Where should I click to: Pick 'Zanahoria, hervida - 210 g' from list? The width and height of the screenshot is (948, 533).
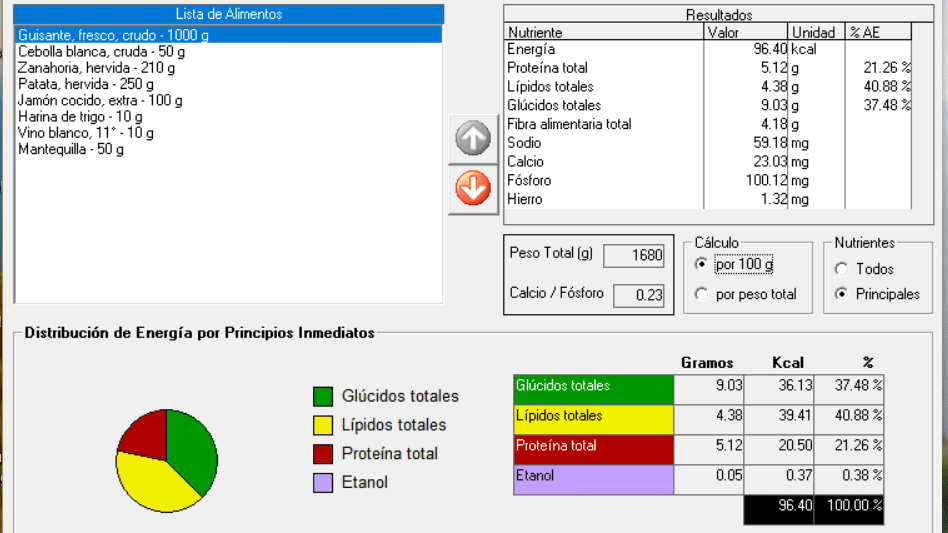pyautogui.click(x=96, y=68)
